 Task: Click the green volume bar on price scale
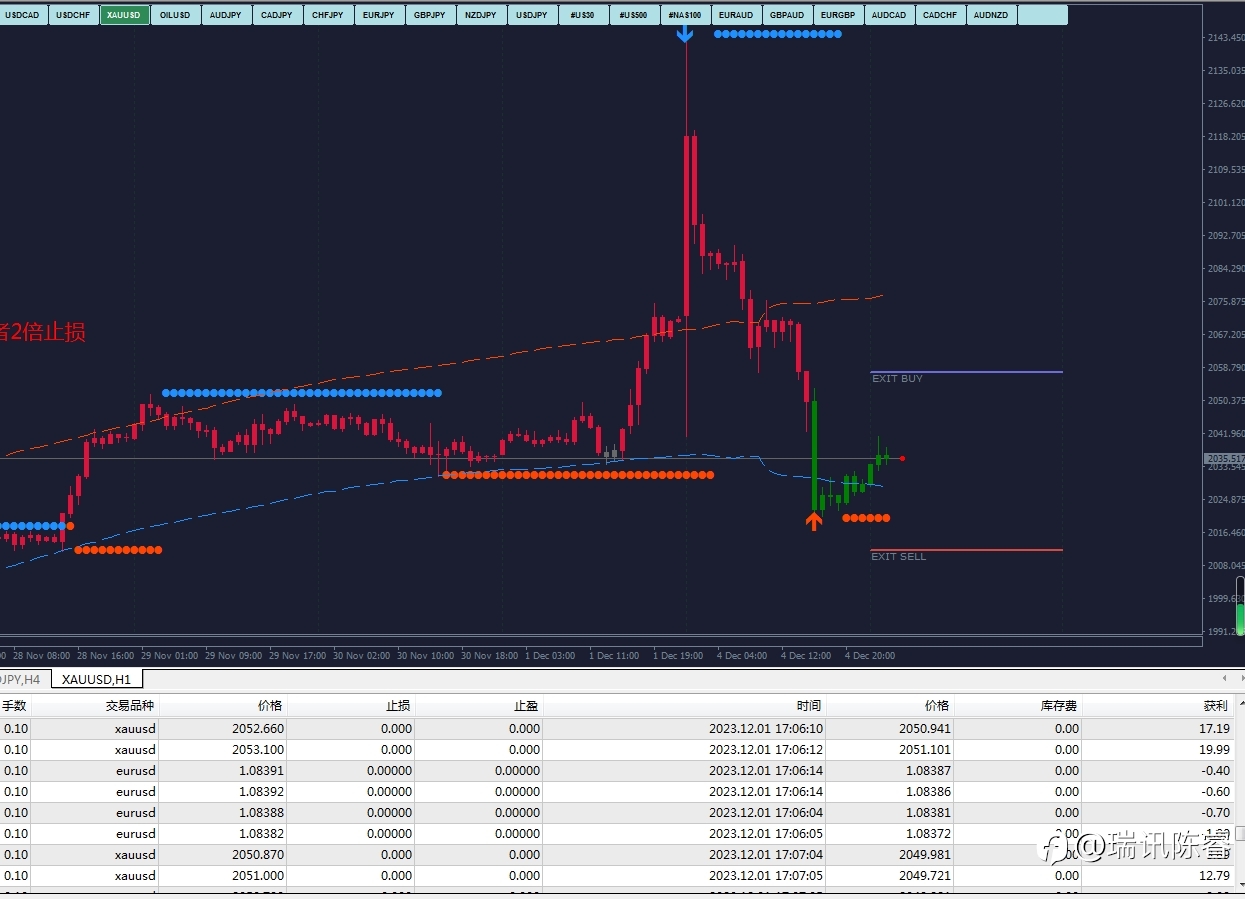(x=1240, y=618)
